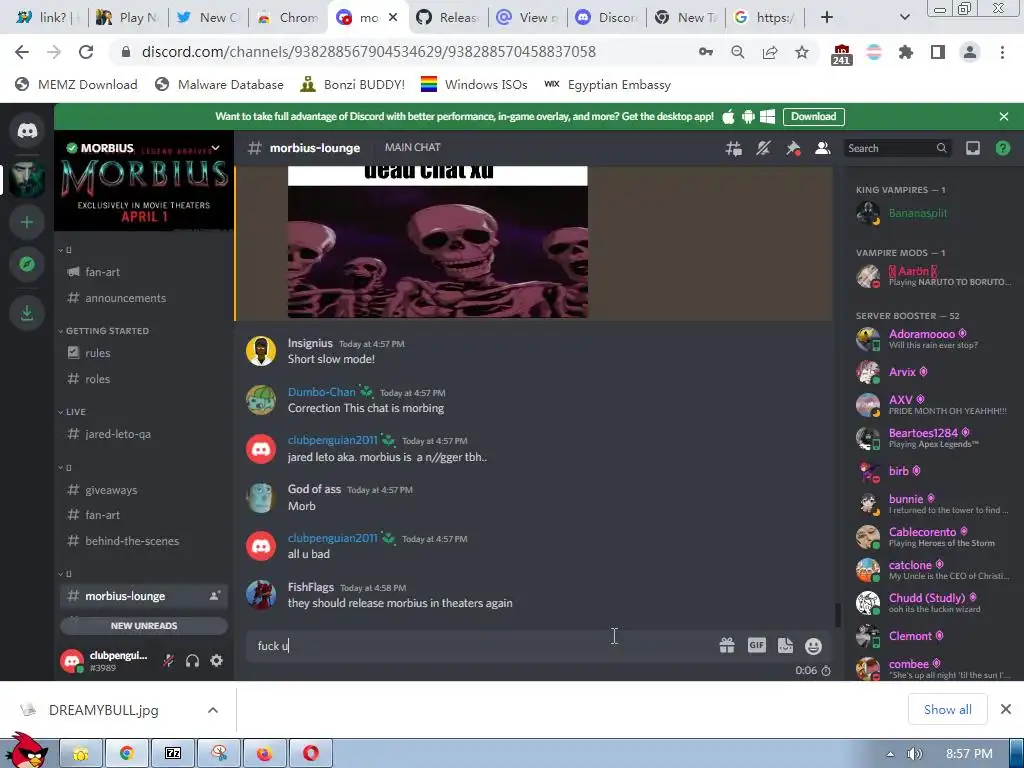
Task: Open DREAMYBULL.jpg download options chevron
Action: pyautogui.click(x=213, y=710)
